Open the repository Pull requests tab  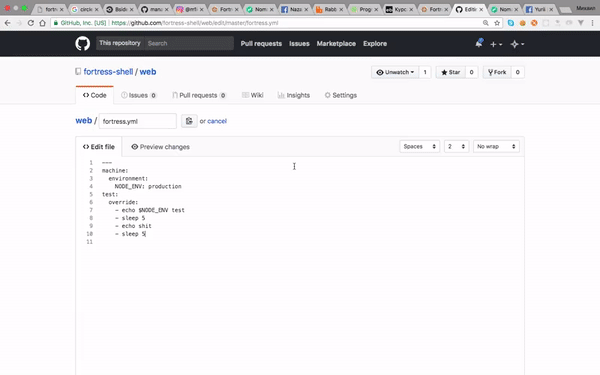tap(199, 95)
